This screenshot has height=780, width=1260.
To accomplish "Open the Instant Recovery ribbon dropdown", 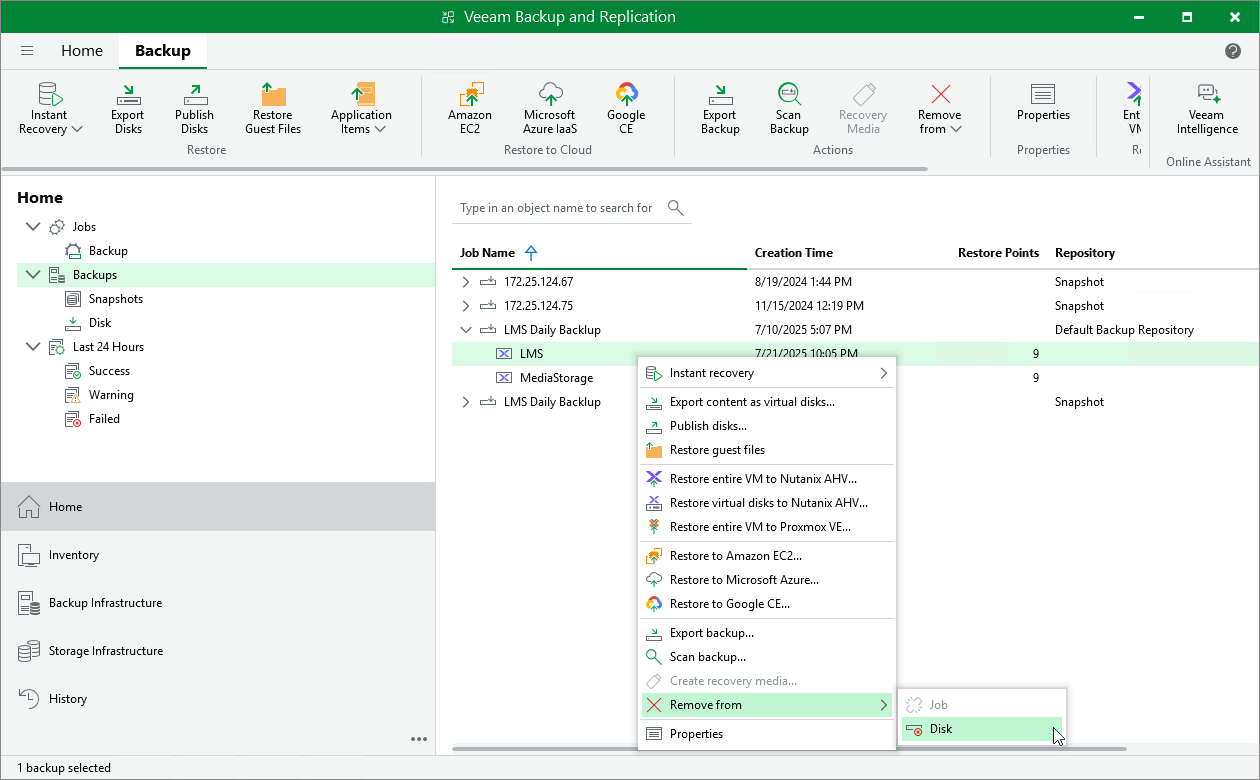I will [x=49, y=108].
